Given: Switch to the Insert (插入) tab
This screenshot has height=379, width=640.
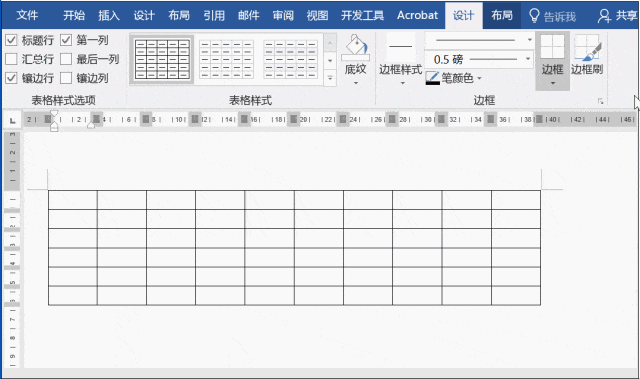Looking at the screenshot, I should [109, 16].
